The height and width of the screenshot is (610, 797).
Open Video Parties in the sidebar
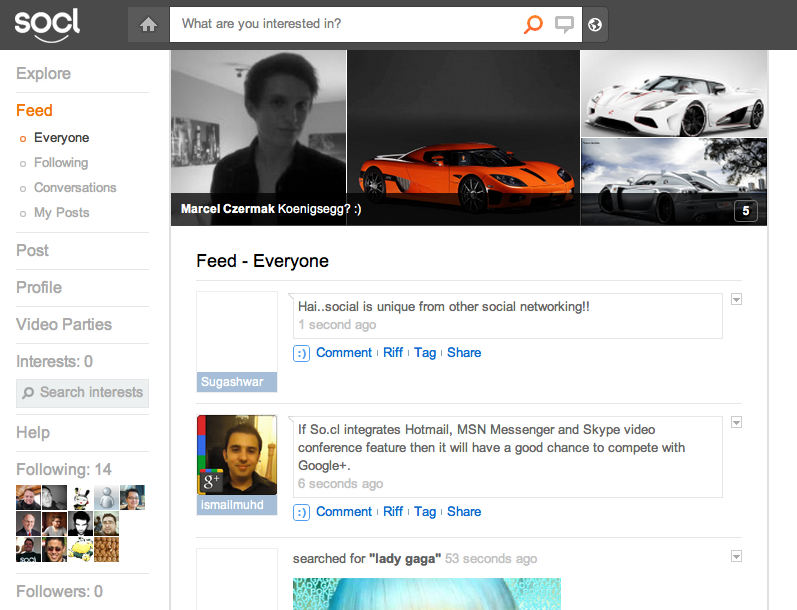pos(64,324)
